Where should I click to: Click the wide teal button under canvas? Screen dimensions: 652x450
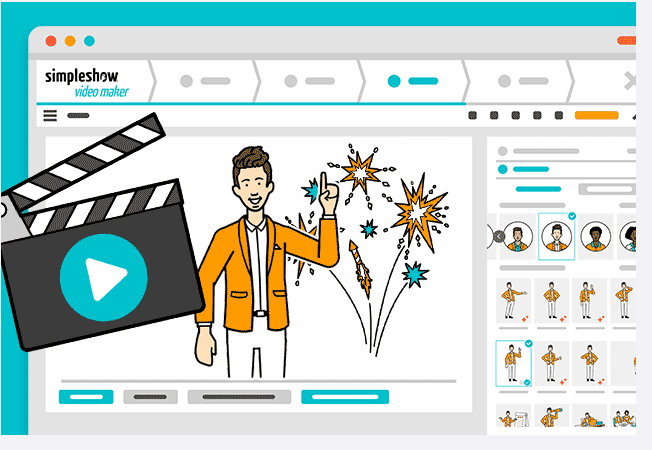click(345, 397)
